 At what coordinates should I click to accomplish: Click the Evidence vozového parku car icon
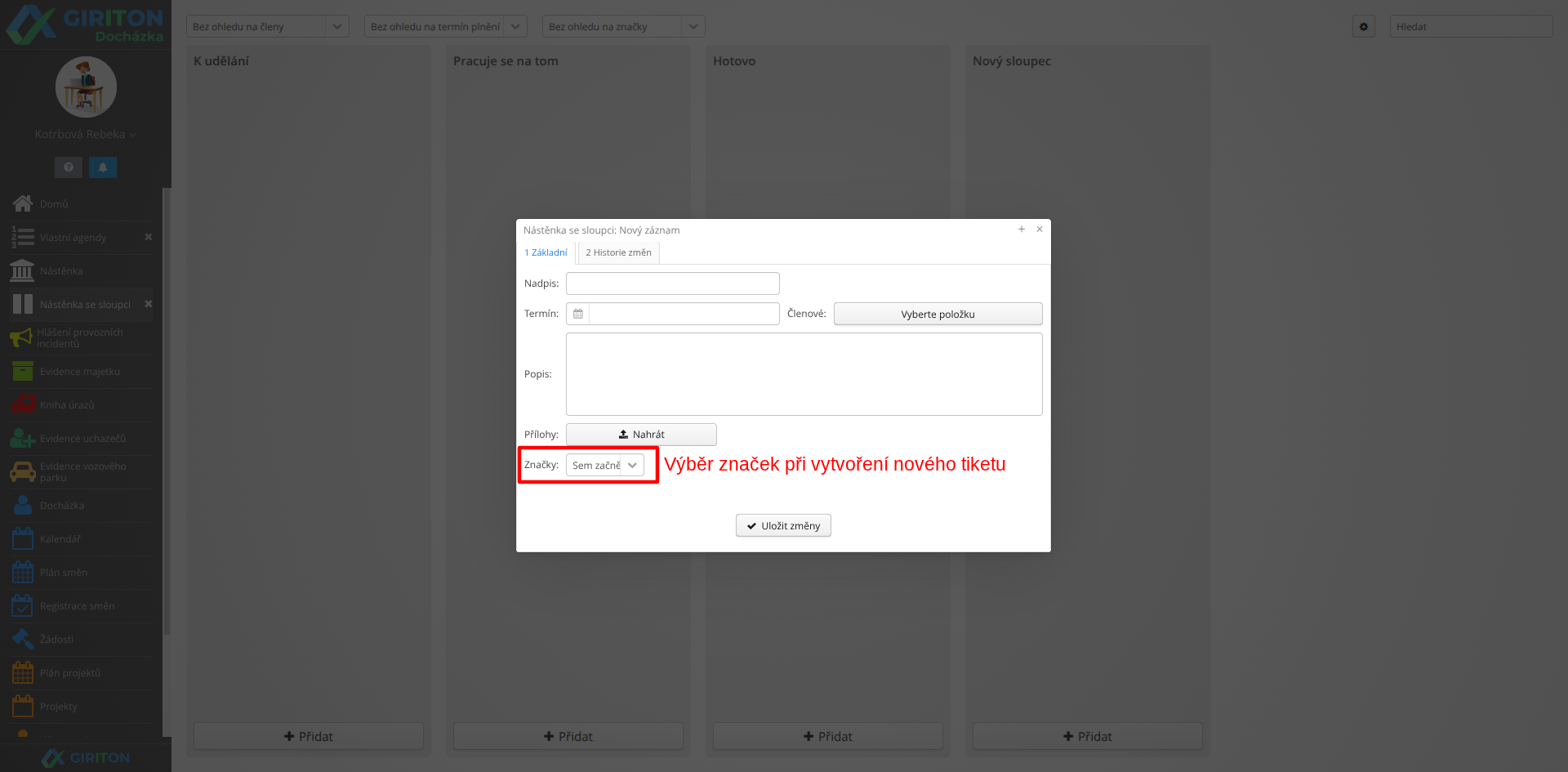23,471
